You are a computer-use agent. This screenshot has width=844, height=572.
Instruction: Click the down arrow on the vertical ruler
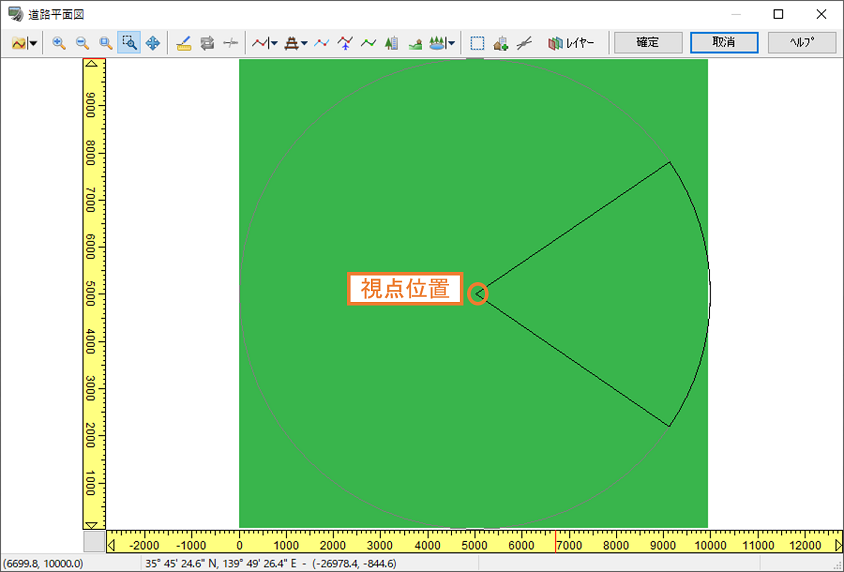click(92, 525)
